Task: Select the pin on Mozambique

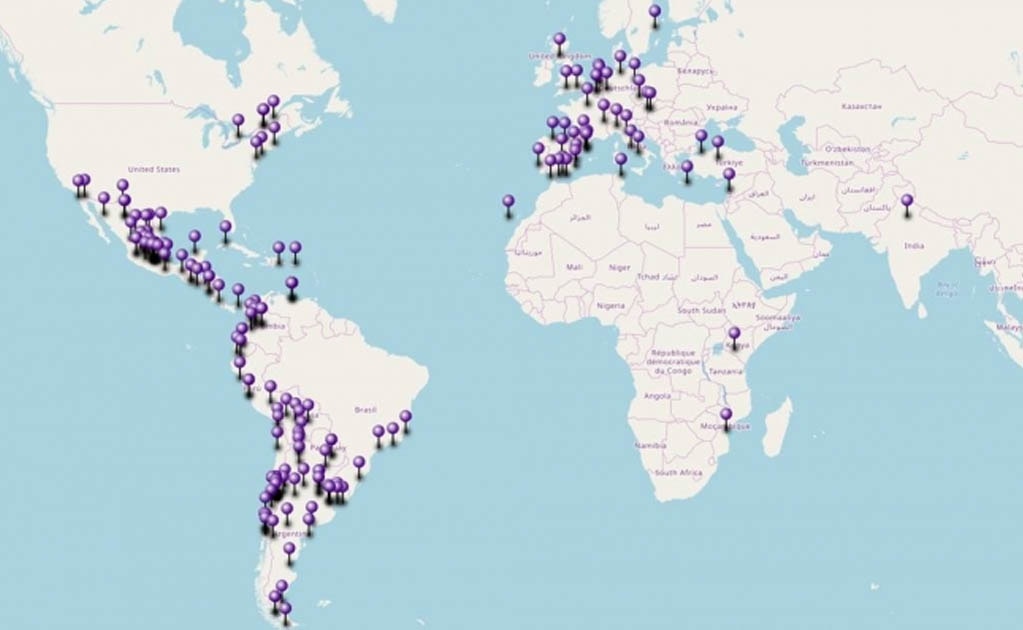Action: click(x=725, y=412)
